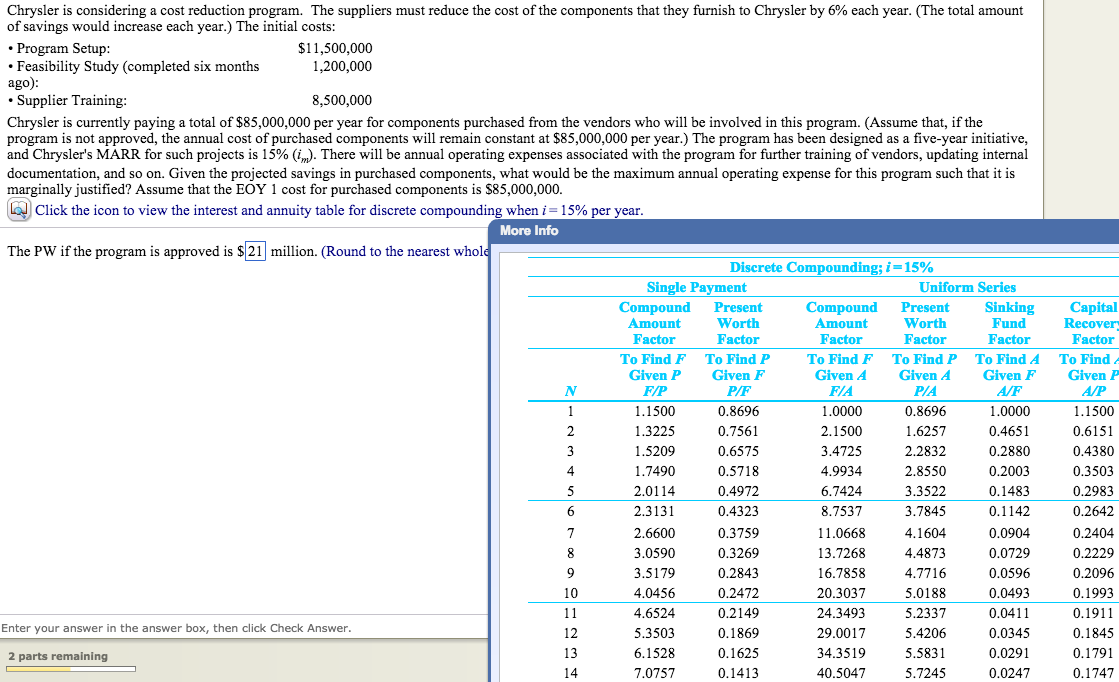The width and height of the screenshot is (1119, 682).
Task: Select the A/F value 0.0411 in row 11
Action: (x=1009, y=613)
